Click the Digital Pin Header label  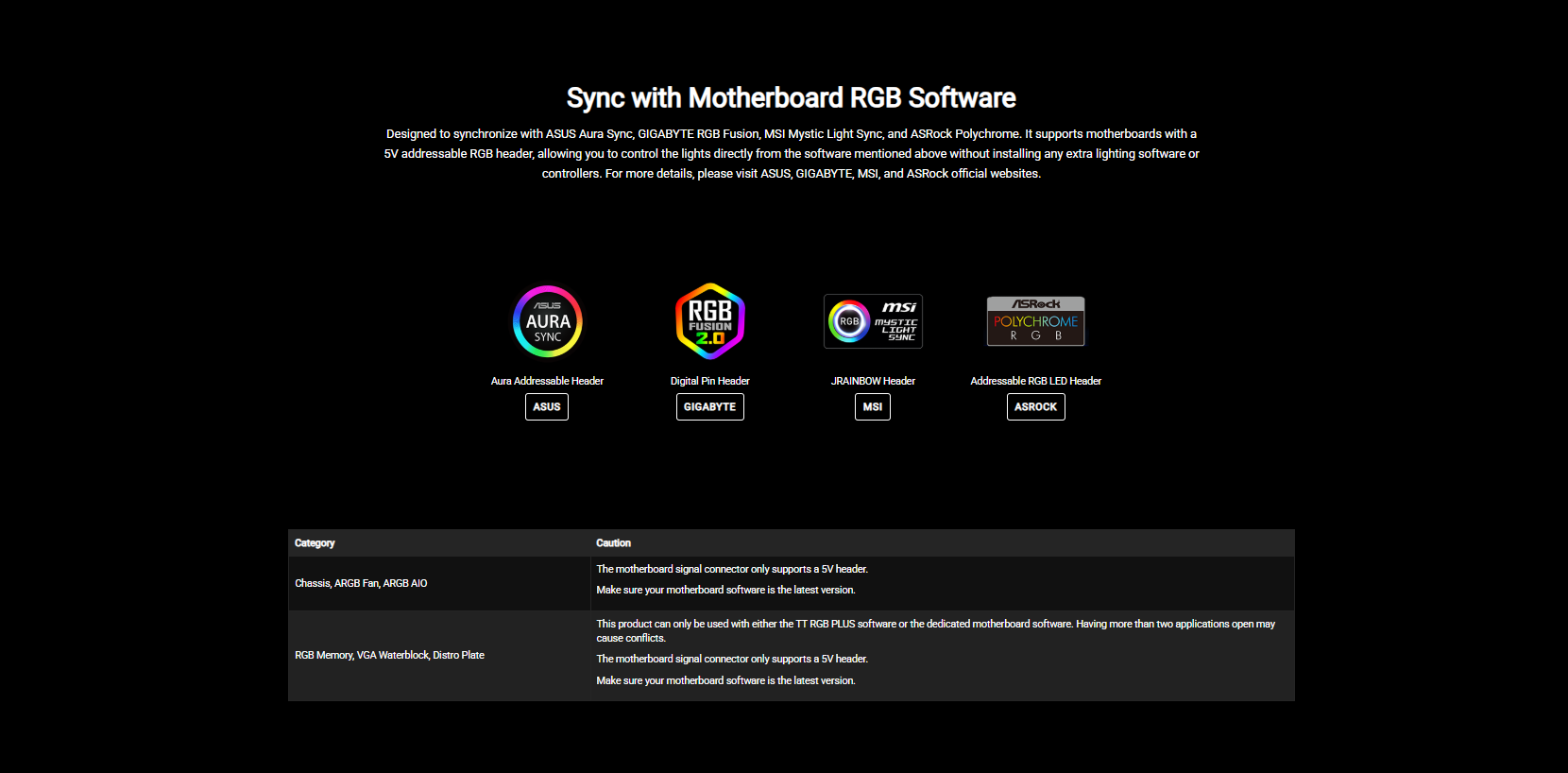click(x=710, y=381)
